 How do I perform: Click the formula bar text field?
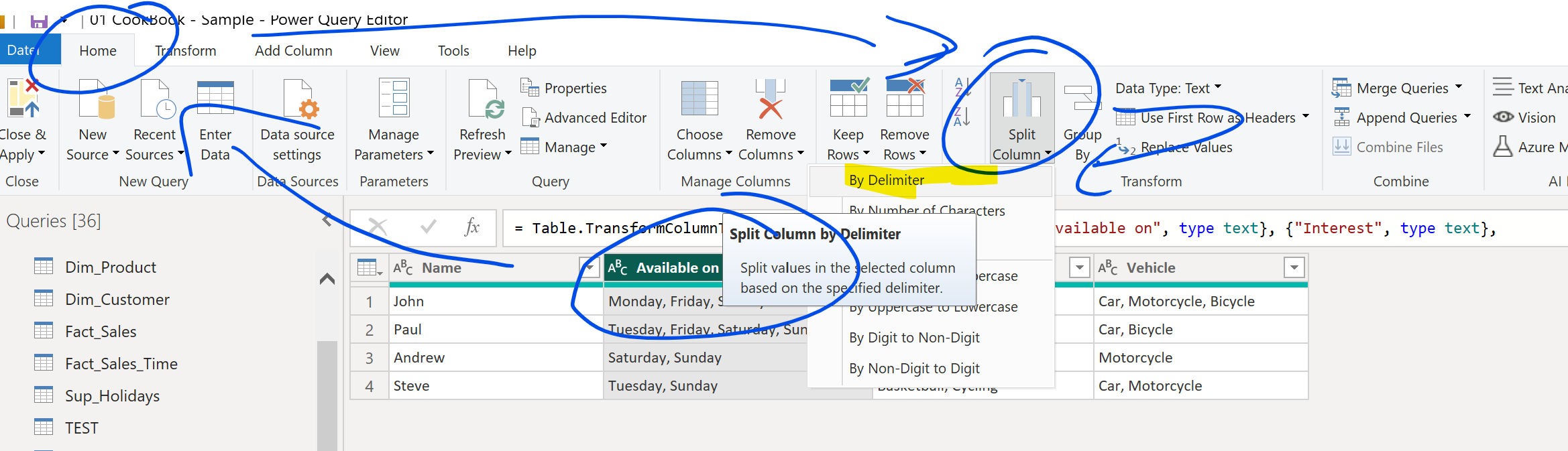(1035, 228)
